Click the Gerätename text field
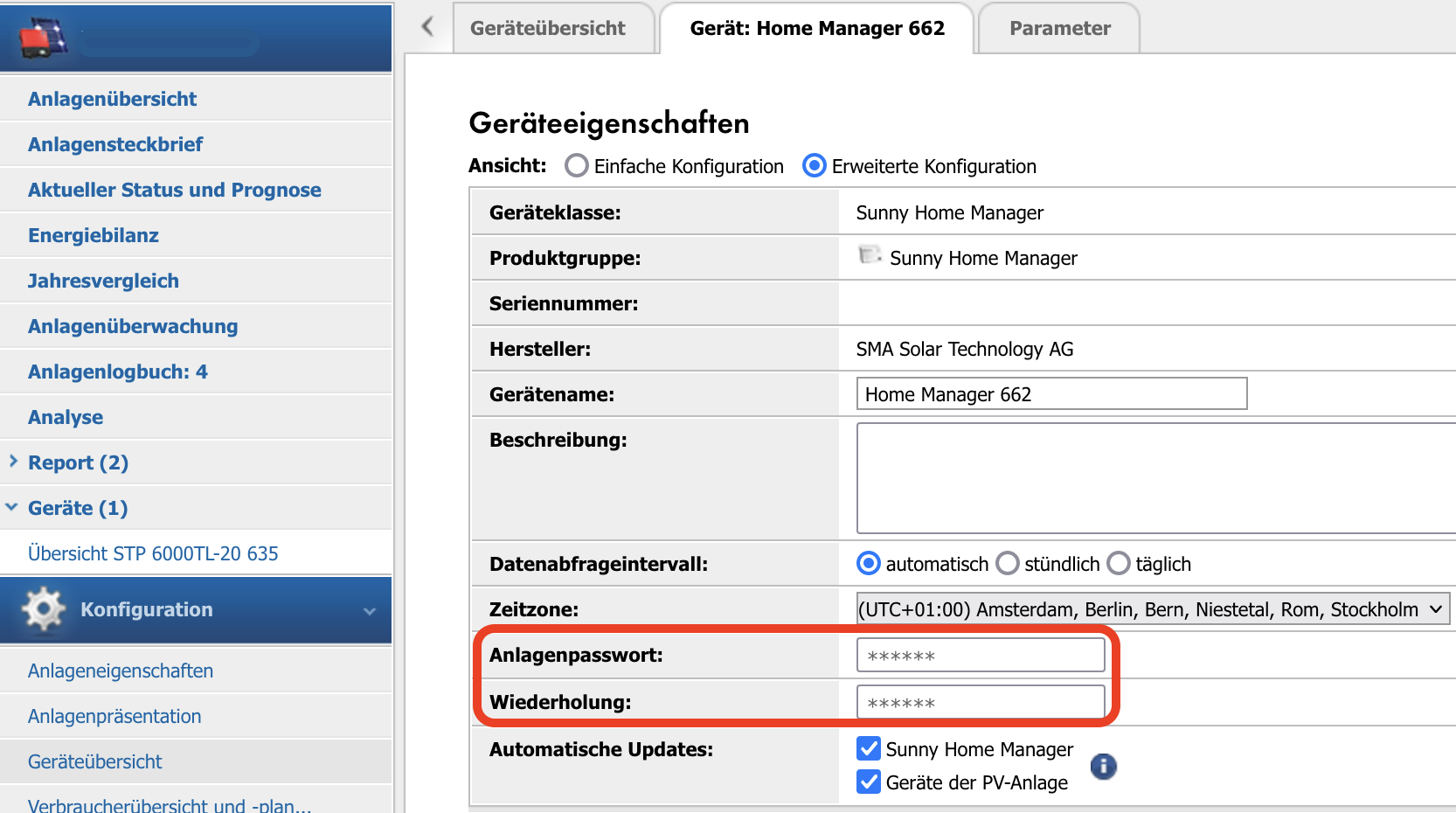1456x813 pixels. [x=1050, y=394]
